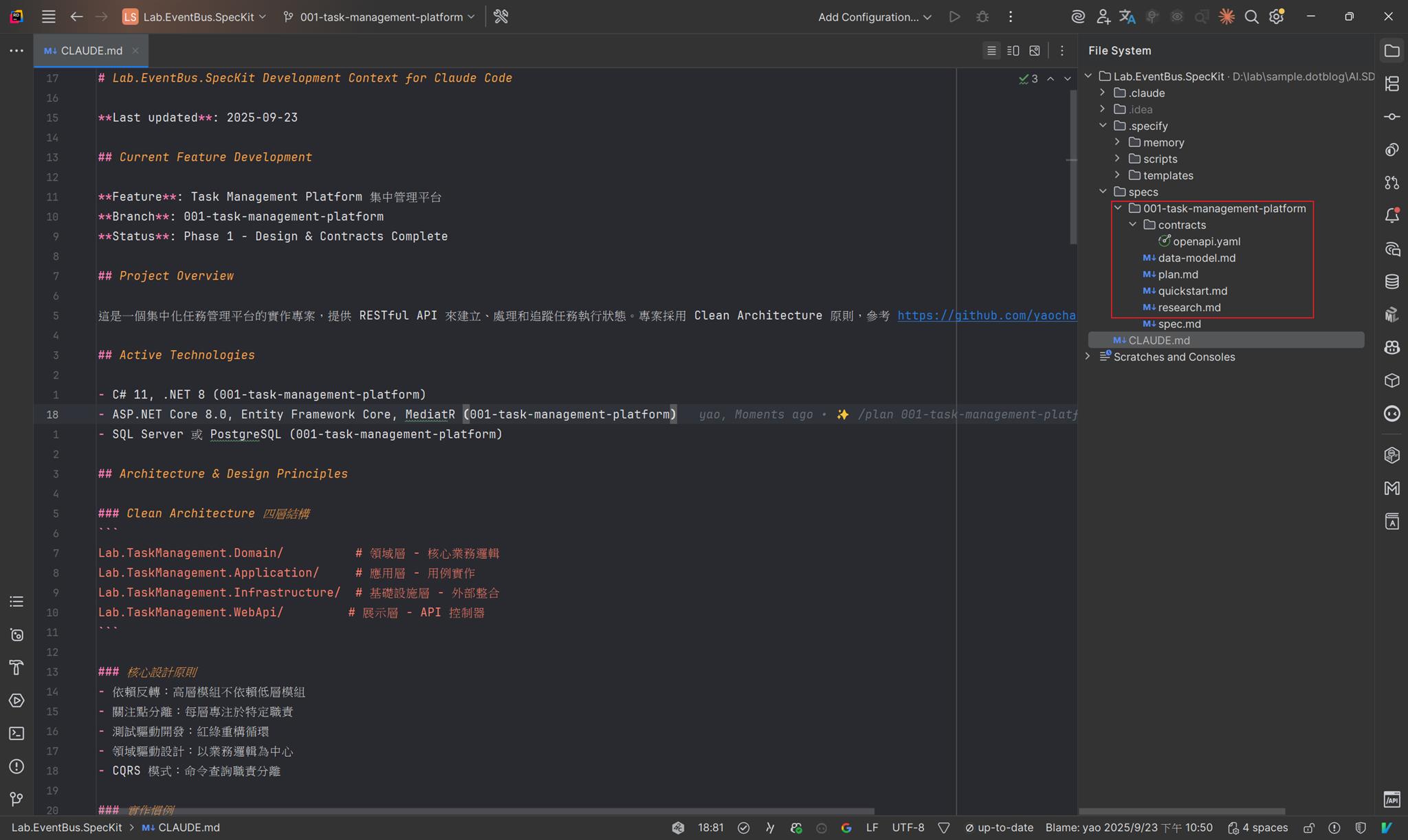
Task: Toggle the filter funnel in status bar
Action: (x=944, y=828)
